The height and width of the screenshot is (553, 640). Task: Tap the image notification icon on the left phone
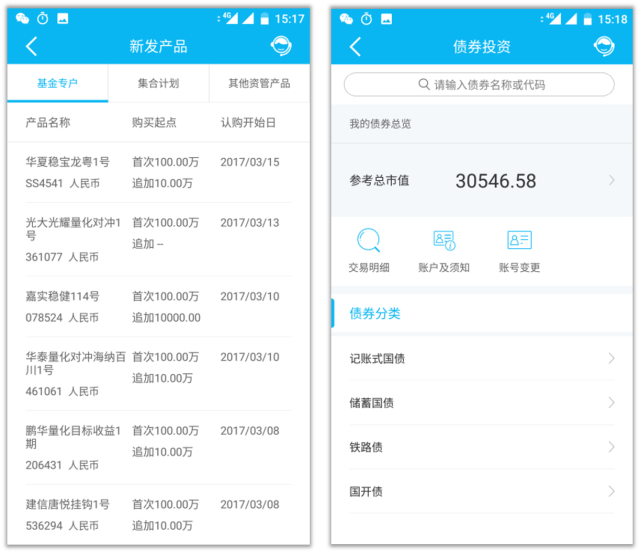point(63,18)
